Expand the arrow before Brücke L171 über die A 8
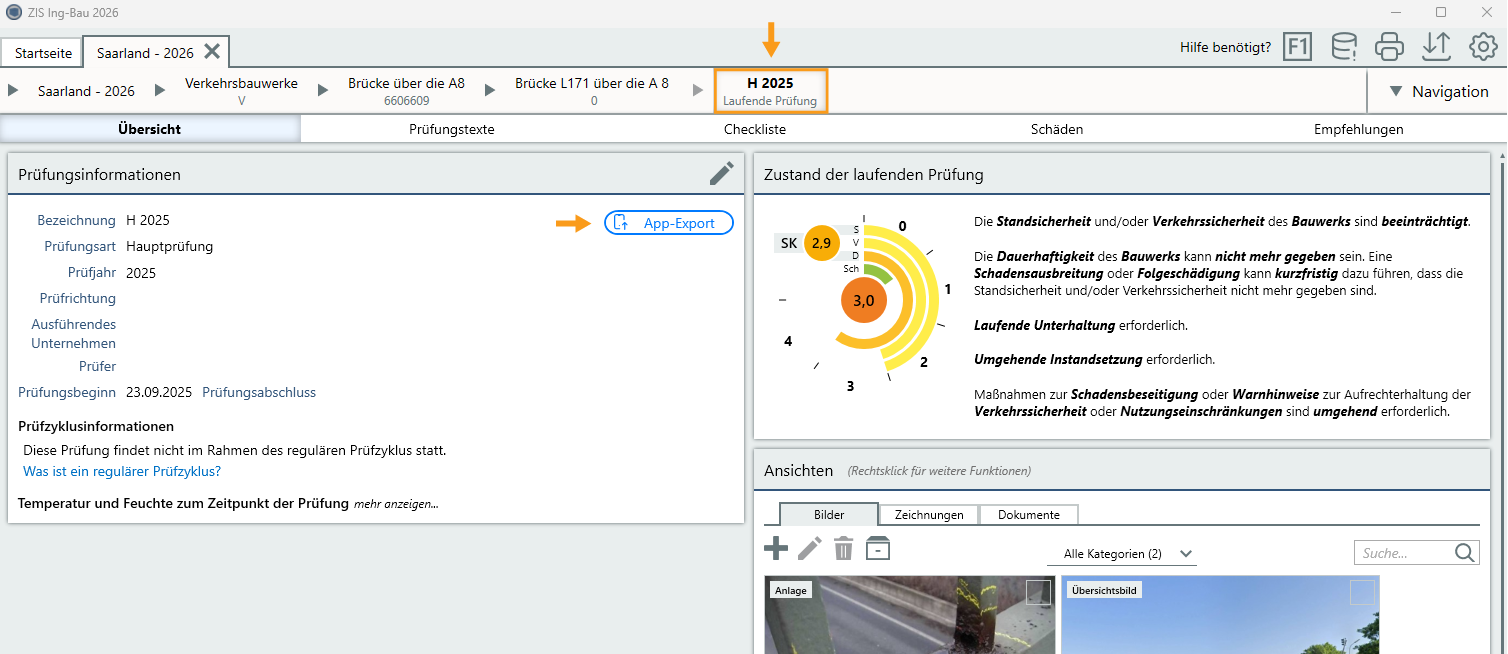This screenshot has height=654, width=1508. tap(490, 90)
